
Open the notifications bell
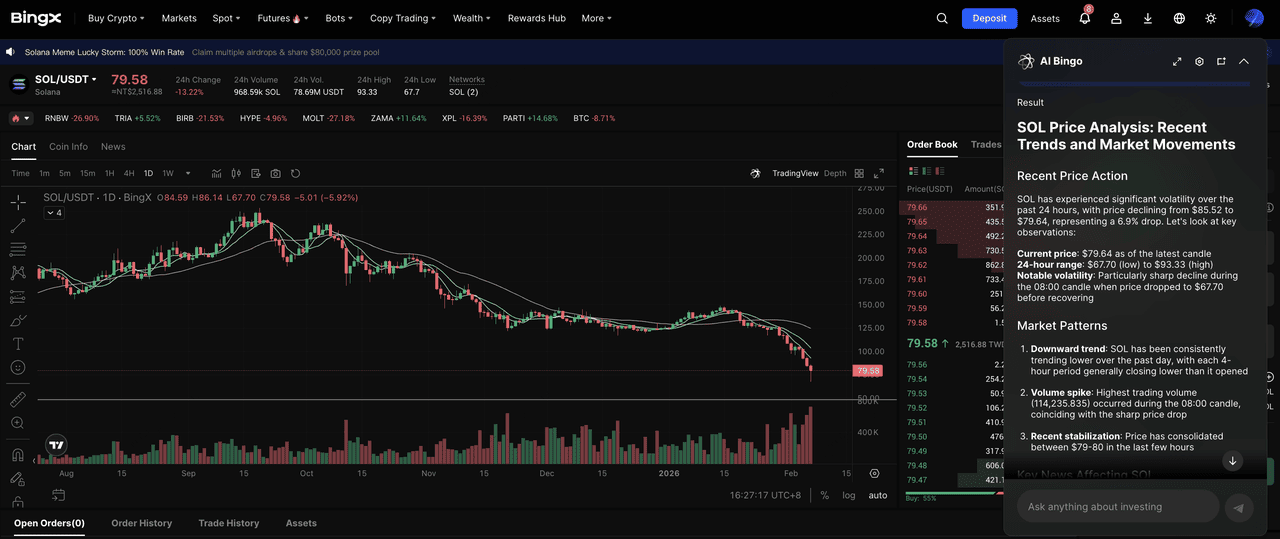(x=1085, y=18)
